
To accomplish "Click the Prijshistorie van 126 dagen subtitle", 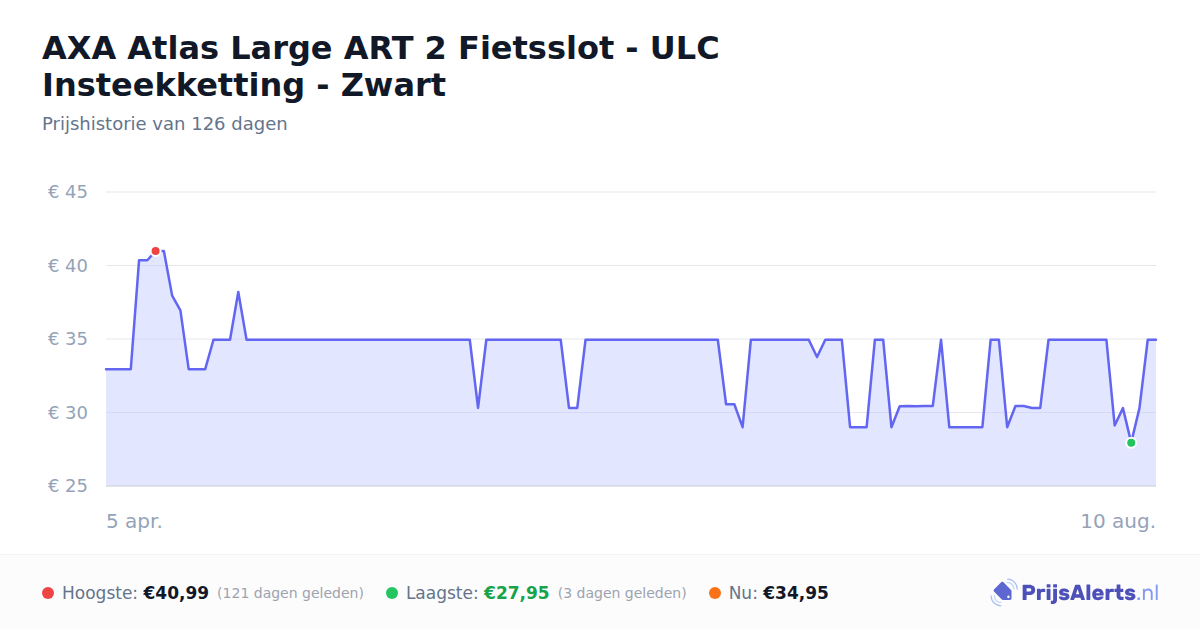I will [165, 124].
